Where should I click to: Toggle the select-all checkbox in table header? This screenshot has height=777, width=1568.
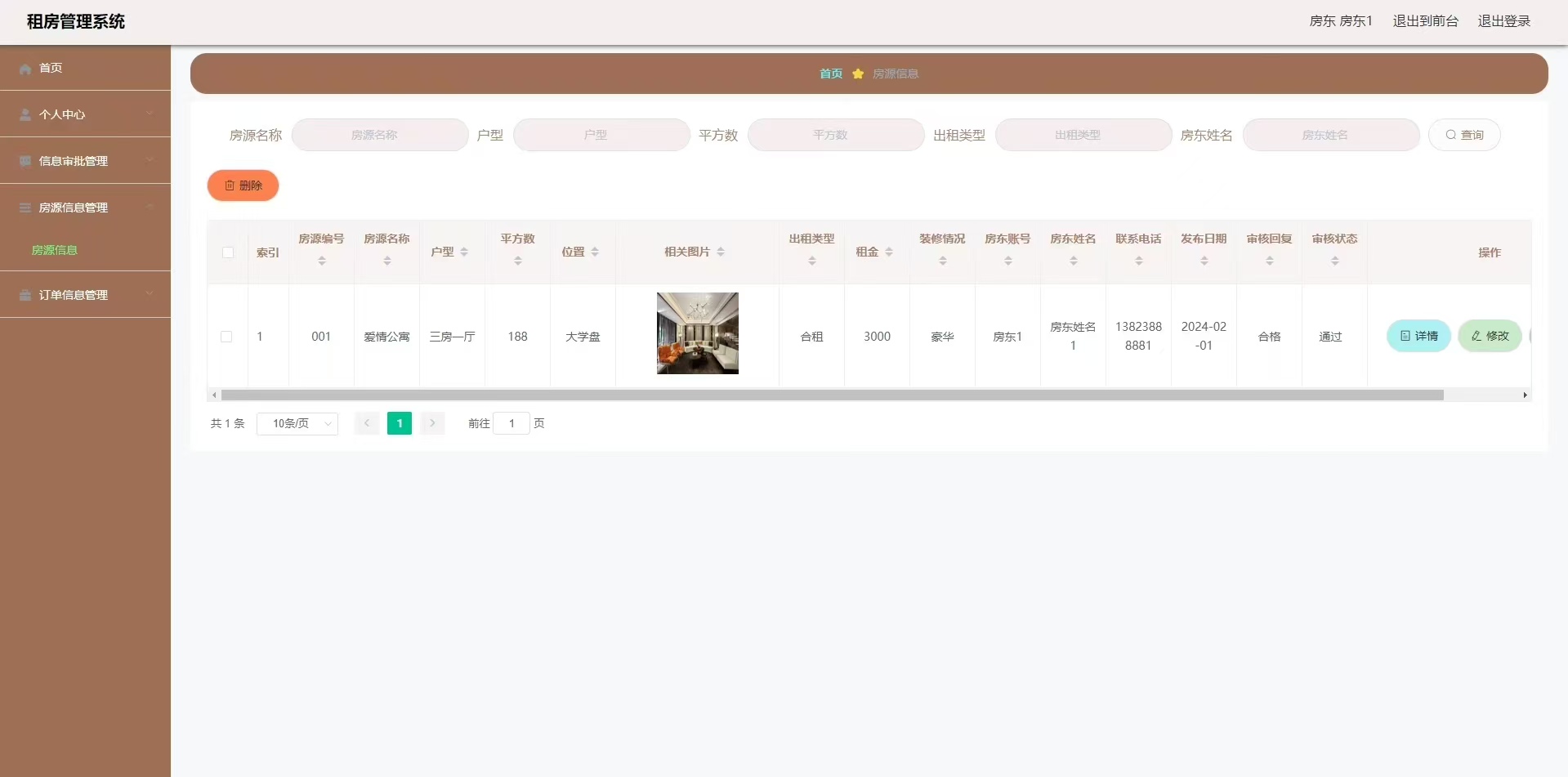pos(228,252)
